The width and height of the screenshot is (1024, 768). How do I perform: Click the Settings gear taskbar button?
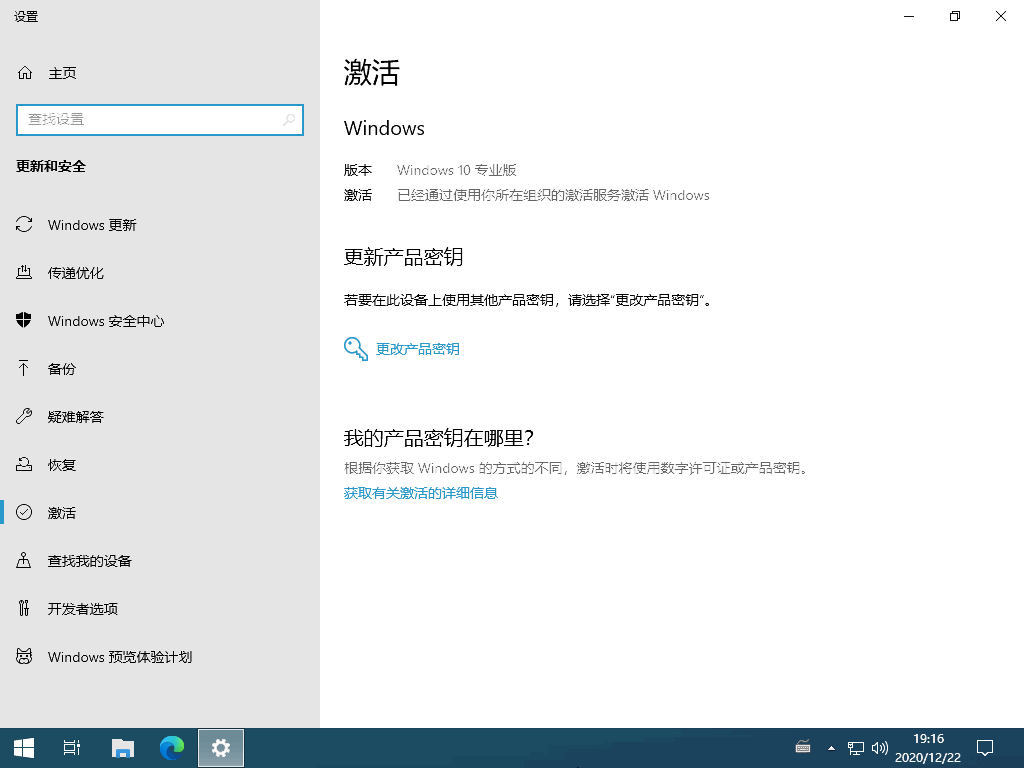click(221, 748)
